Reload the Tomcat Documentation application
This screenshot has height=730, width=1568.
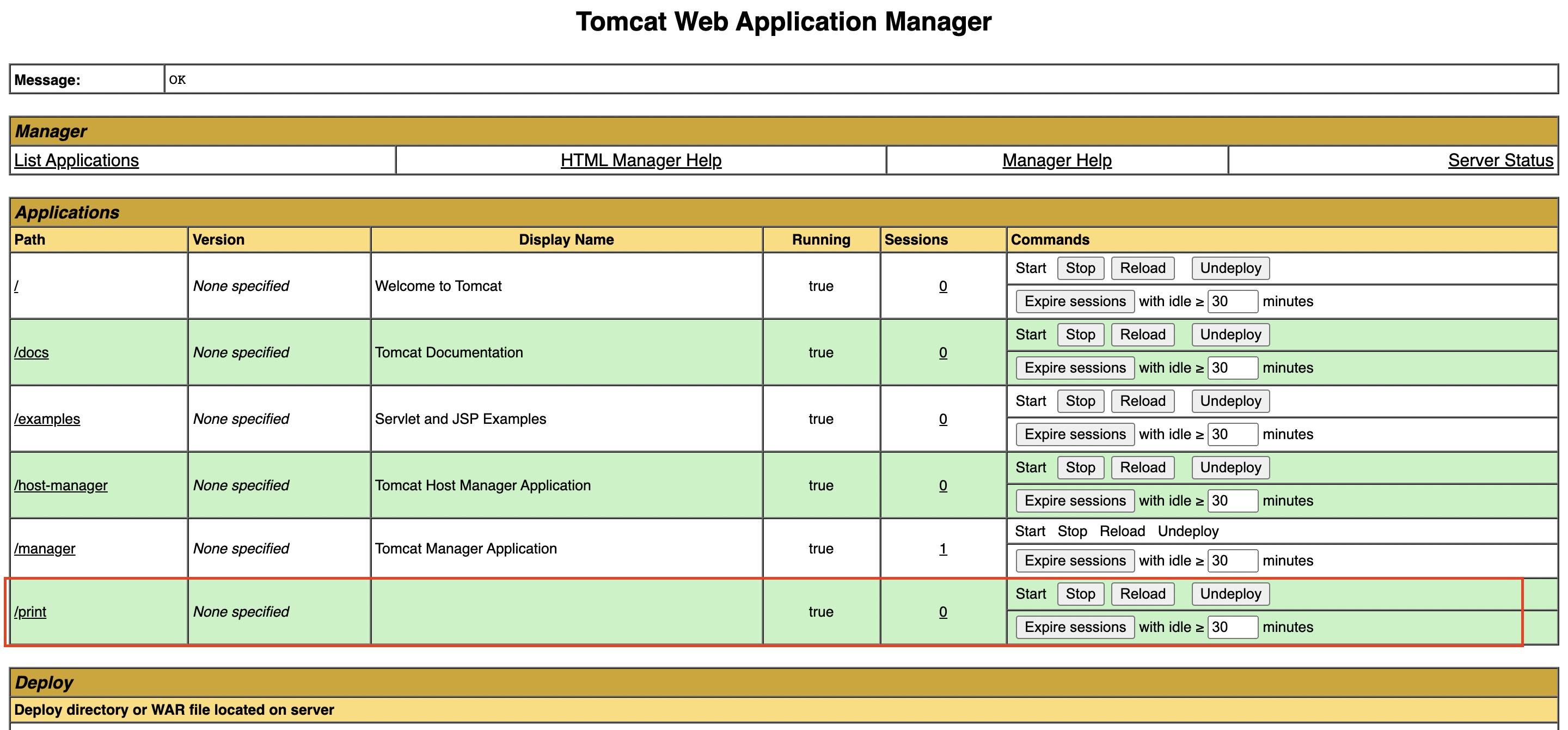(1143, 334)
